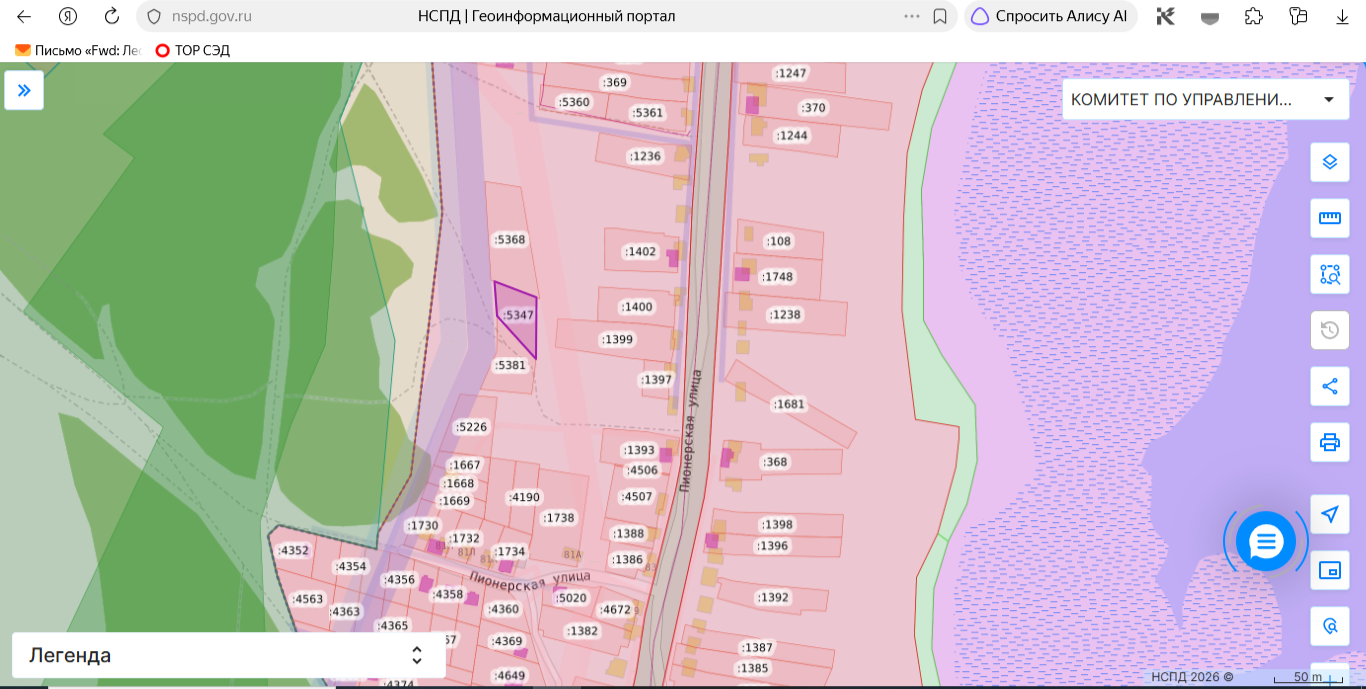Click parcel label :5226
This screenshot has height=689, width=1366.
(x=471, y=428)
